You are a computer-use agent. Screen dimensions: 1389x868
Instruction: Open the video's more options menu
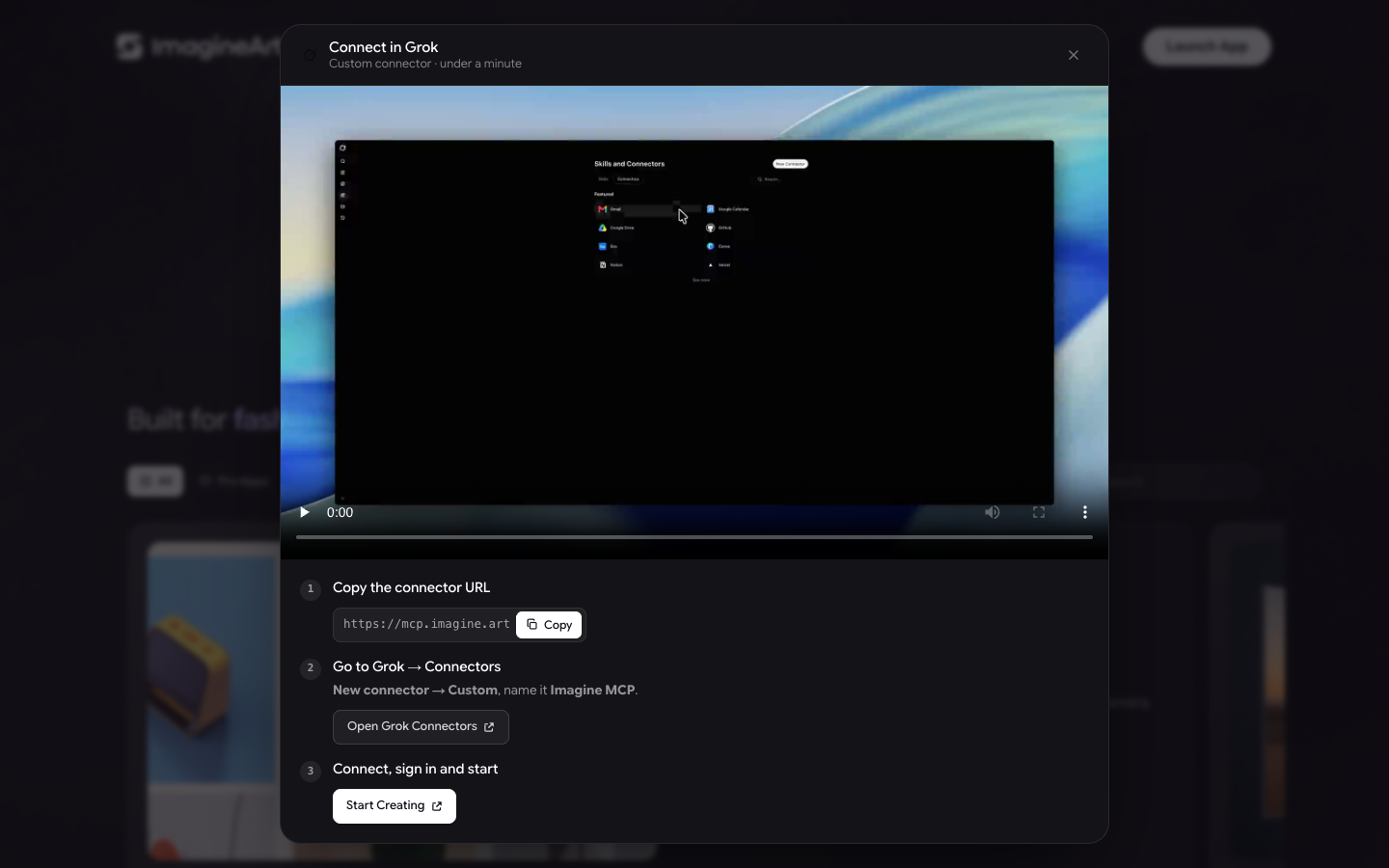click(x=1085, y=512)
